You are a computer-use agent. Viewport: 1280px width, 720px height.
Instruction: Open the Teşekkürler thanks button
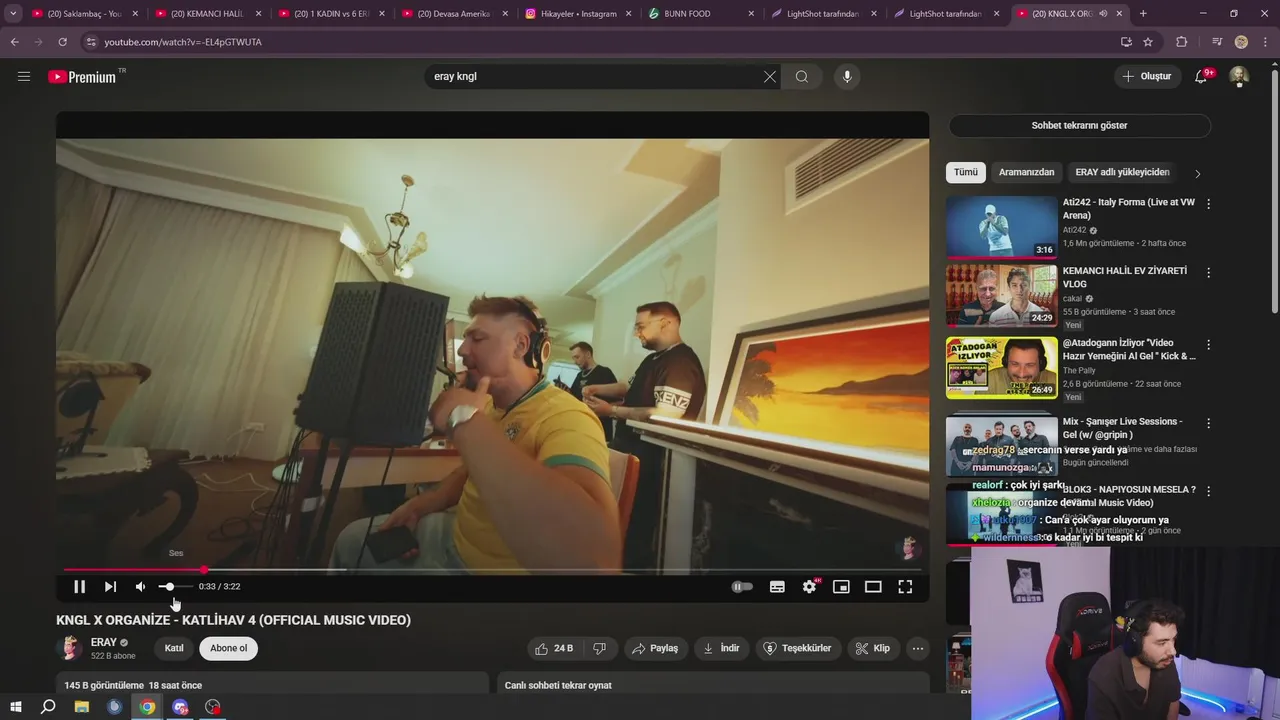click(798, 648)
